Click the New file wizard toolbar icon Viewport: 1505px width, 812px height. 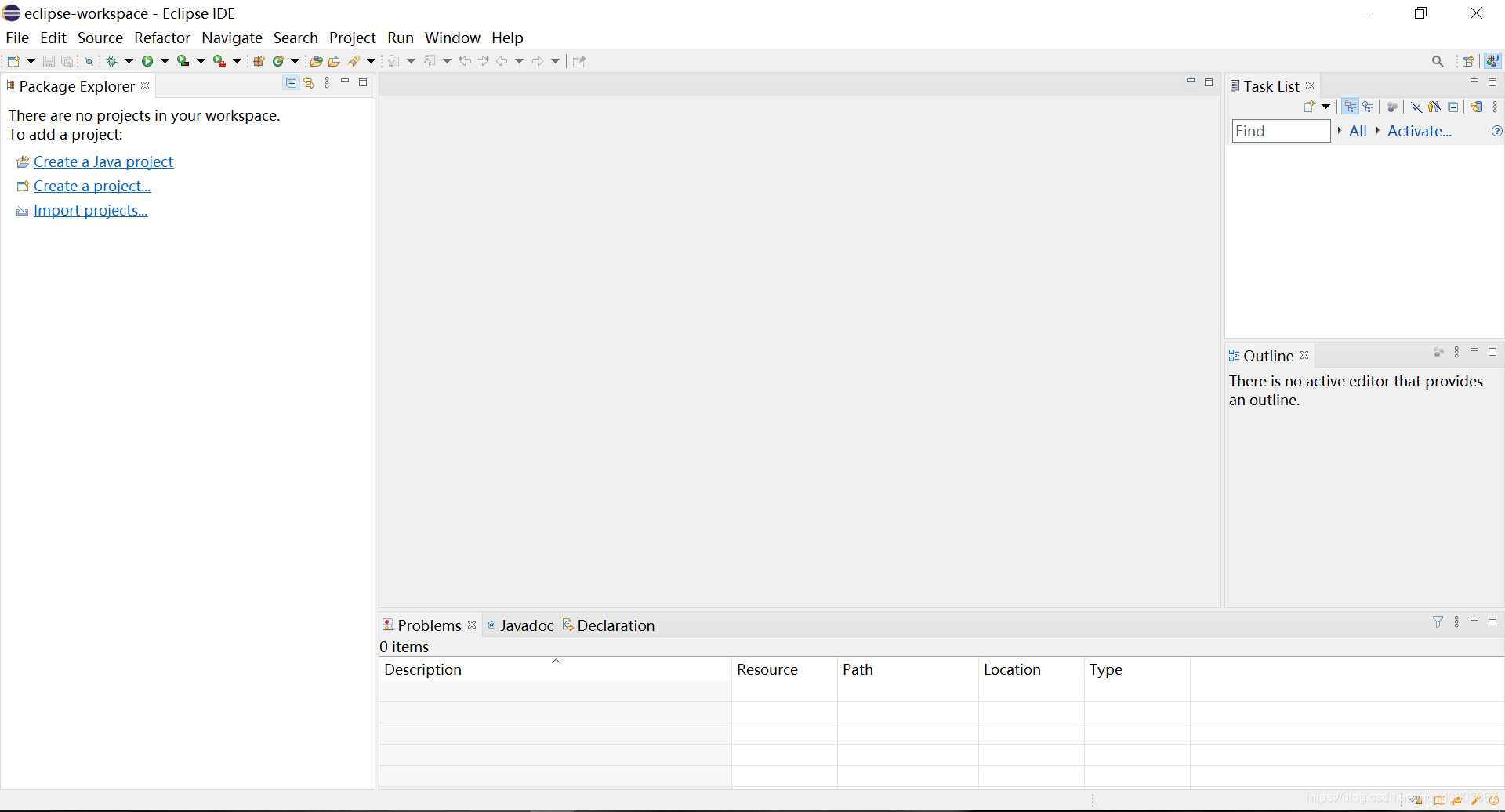(x=13, y=61)
